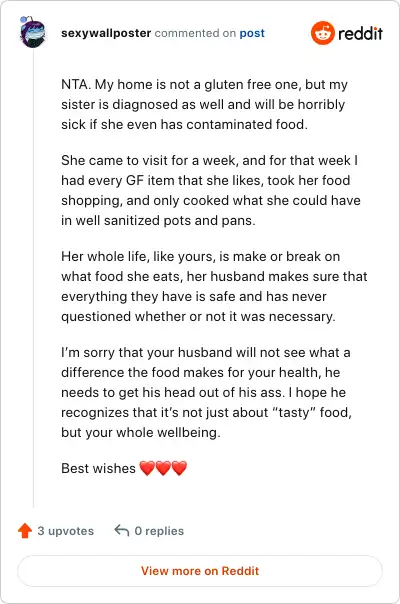Image resolution: width=400 pixels, height=604 pixels.
Task: Click the gray "commented on" text
Action: tap(195, 33)
